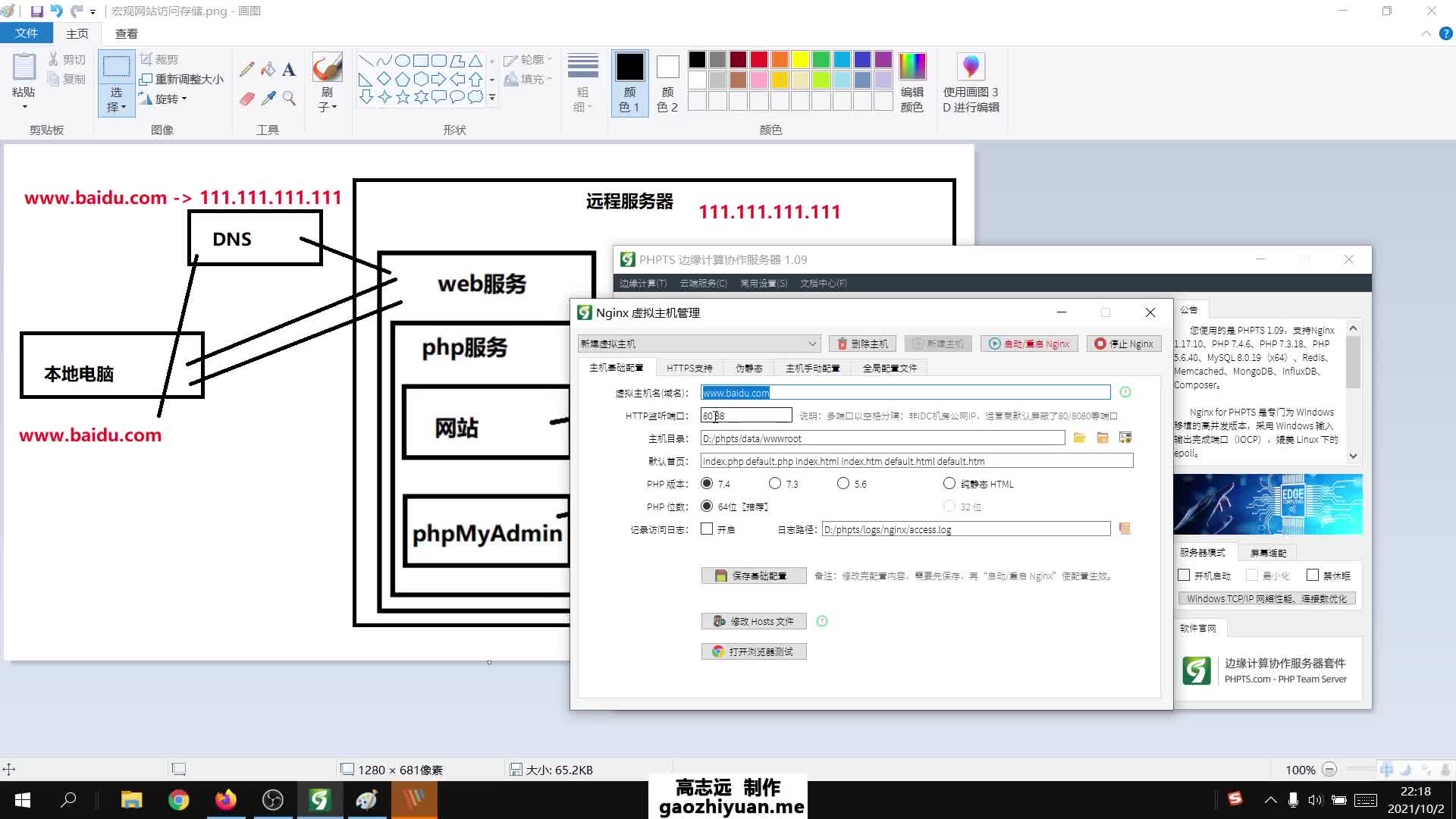The width and height of the screenshot is (1456, 819).
Task: Click the default index page field
Action: (917, 460)
